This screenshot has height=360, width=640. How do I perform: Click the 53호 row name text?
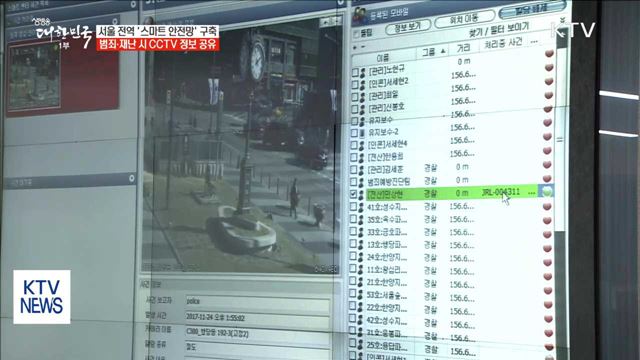click(x=387, y=296)
